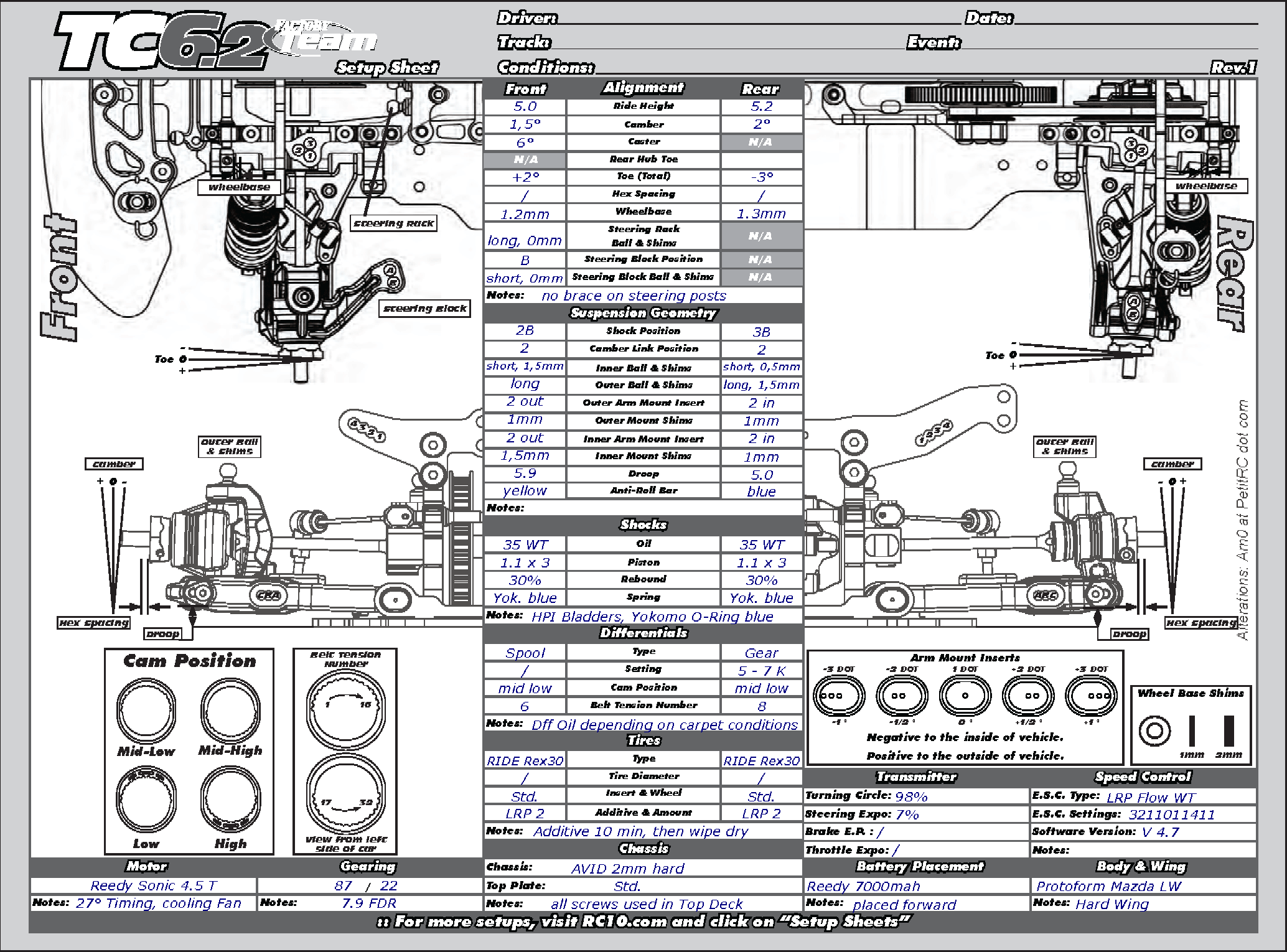
Task: Click the TC6.2 logo
Action: click(x=163, y=41)
